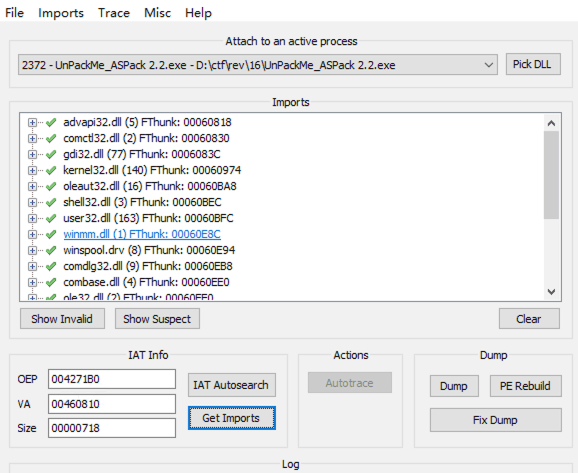Expand shell32.dll imports list
Image resolution: width=578 pixels, height=473 pixels.
pyautogui.click(x=32, y=202)
